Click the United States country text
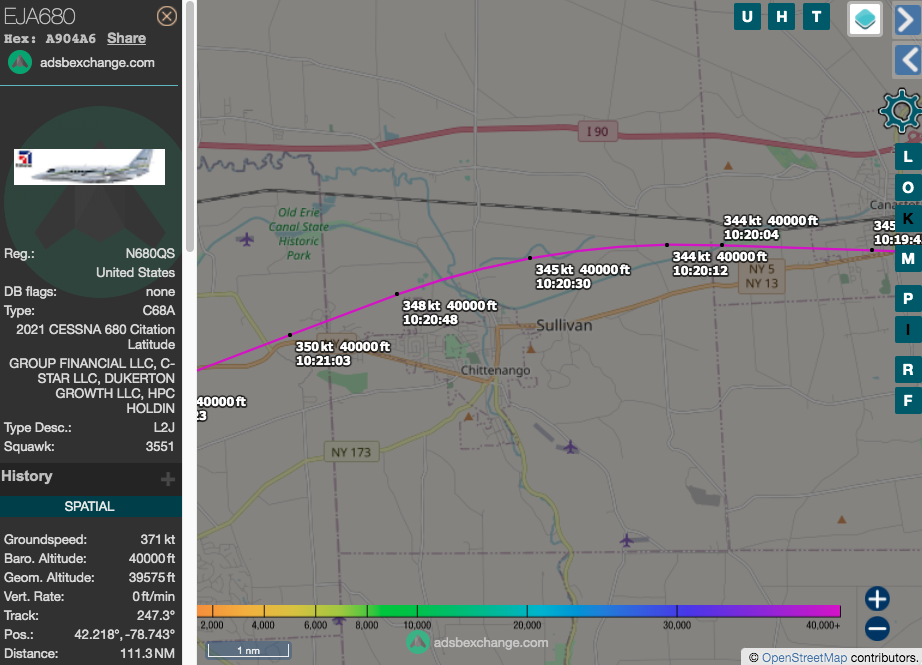Viewport: 922px width, 665px height. [x=136, y=272]
